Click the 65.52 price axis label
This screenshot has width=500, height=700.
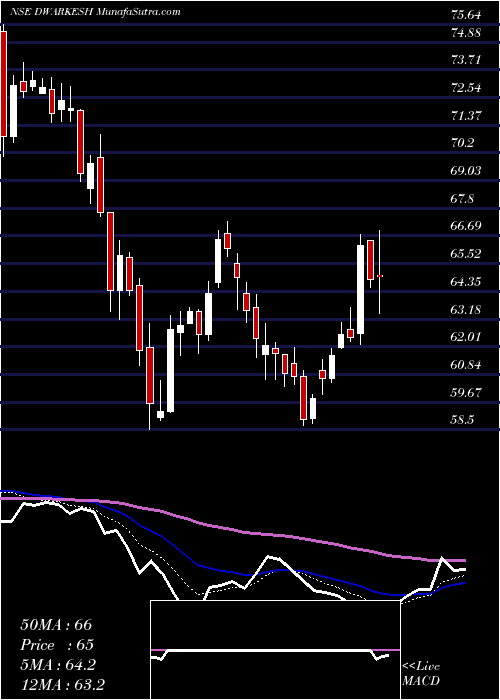coord(466,254)
